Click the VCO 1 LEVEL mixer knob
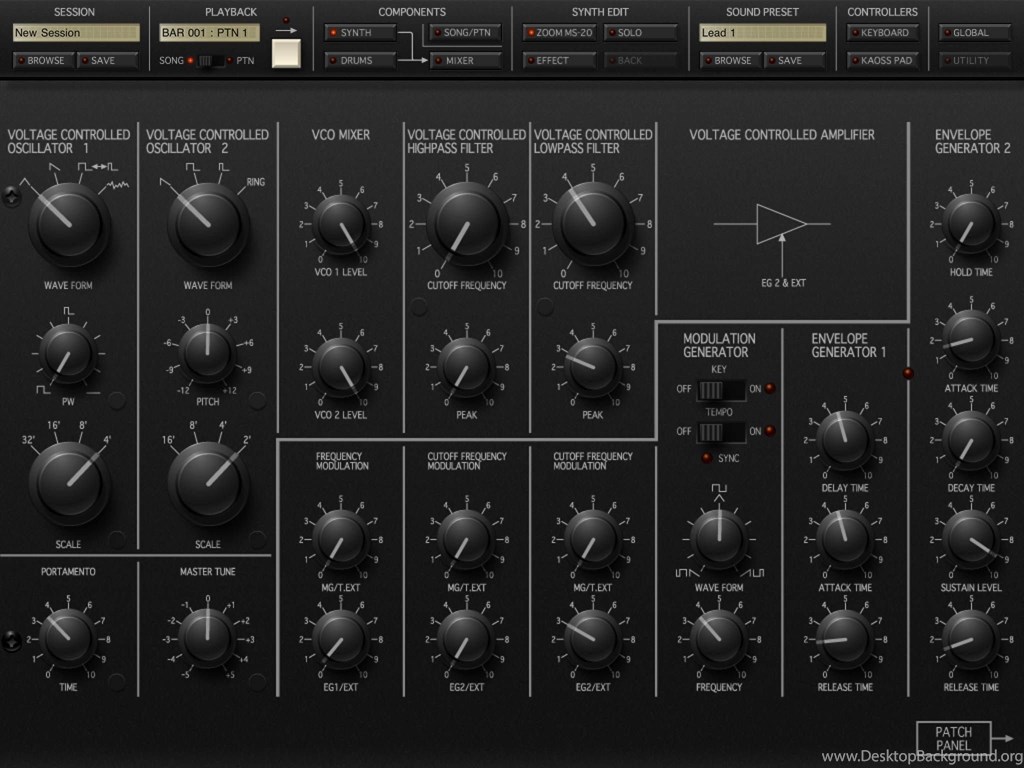The width and height of the screenshot is (1024, 768). pos(340,224)
